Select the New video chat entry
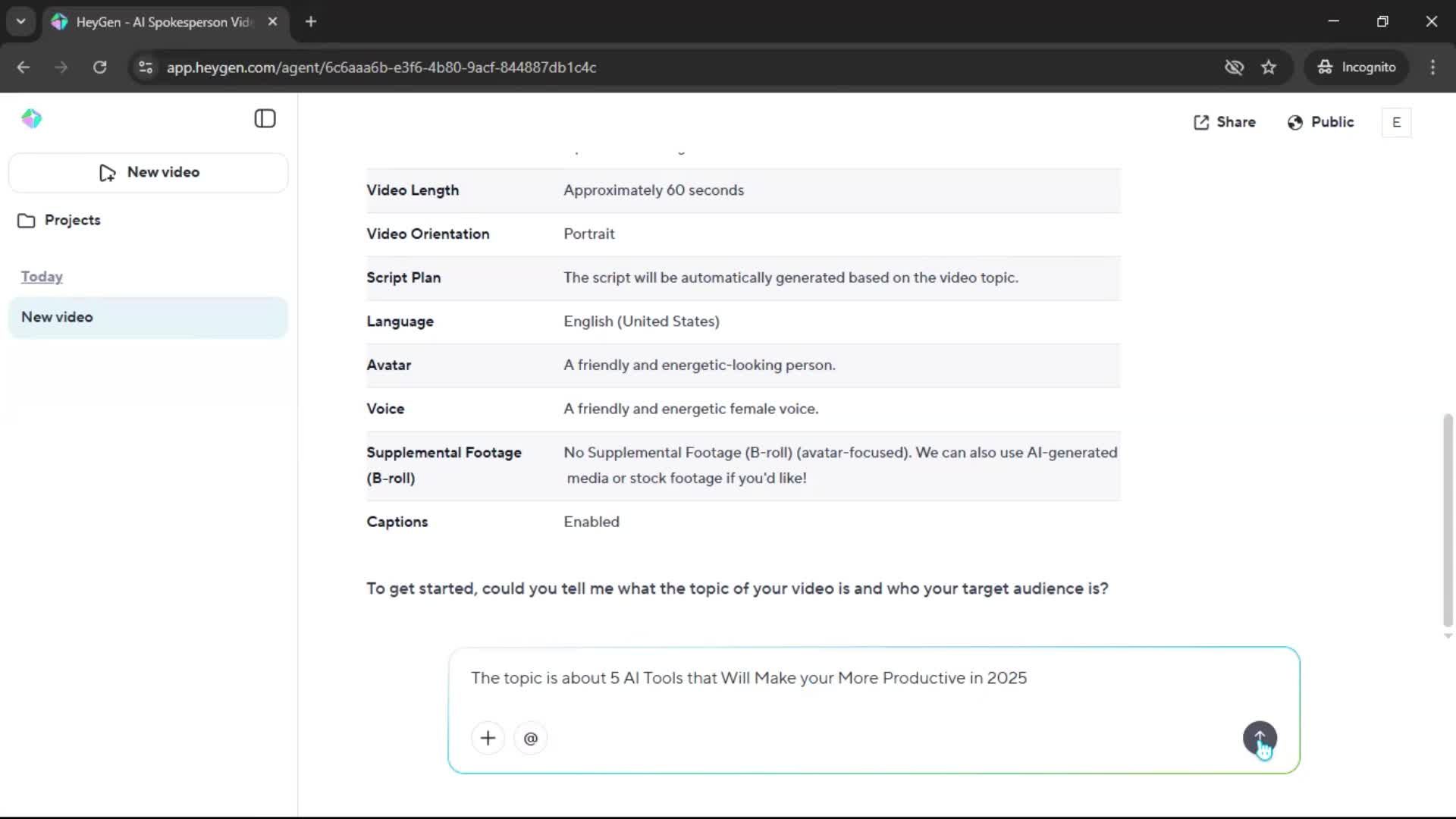Image resolution: width=1456 pixels, height=819 pixels. click(149, 317)
